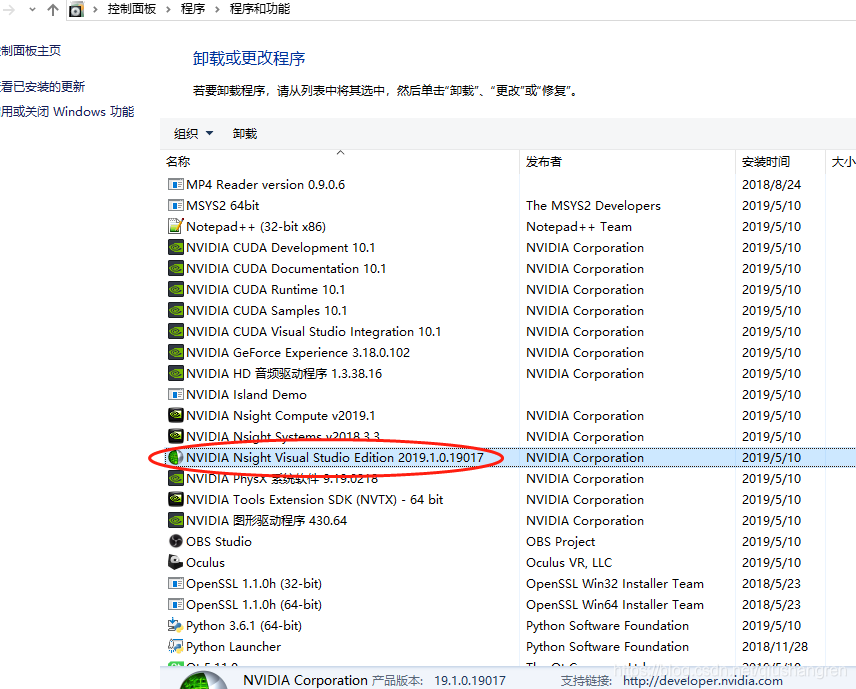Expand the chevron after 程序 breadcrumb

point(217,9)
